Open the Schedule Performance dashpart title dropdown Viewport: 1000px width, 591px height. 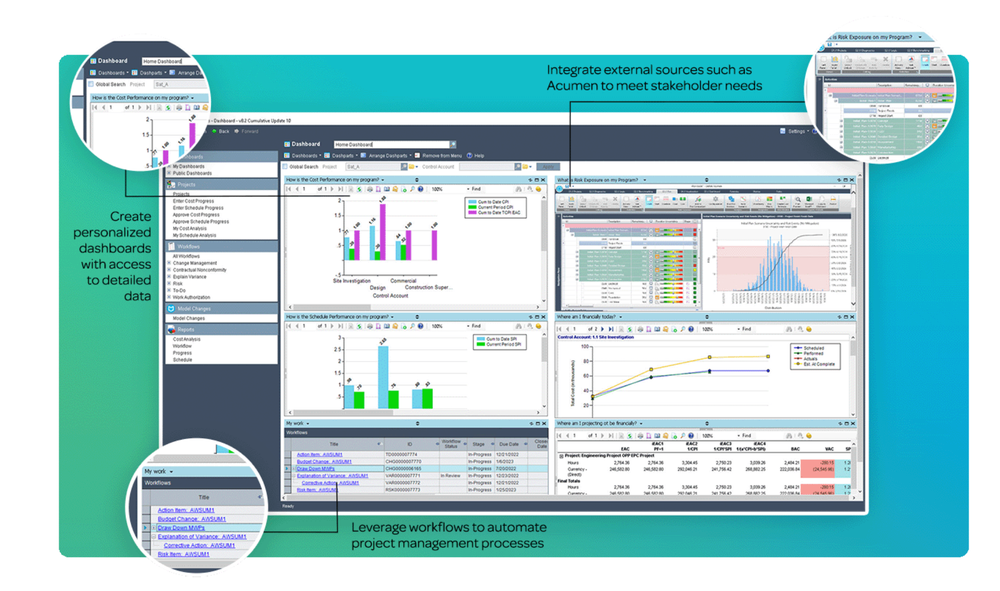pyautogui.click(x=392, y=317)
